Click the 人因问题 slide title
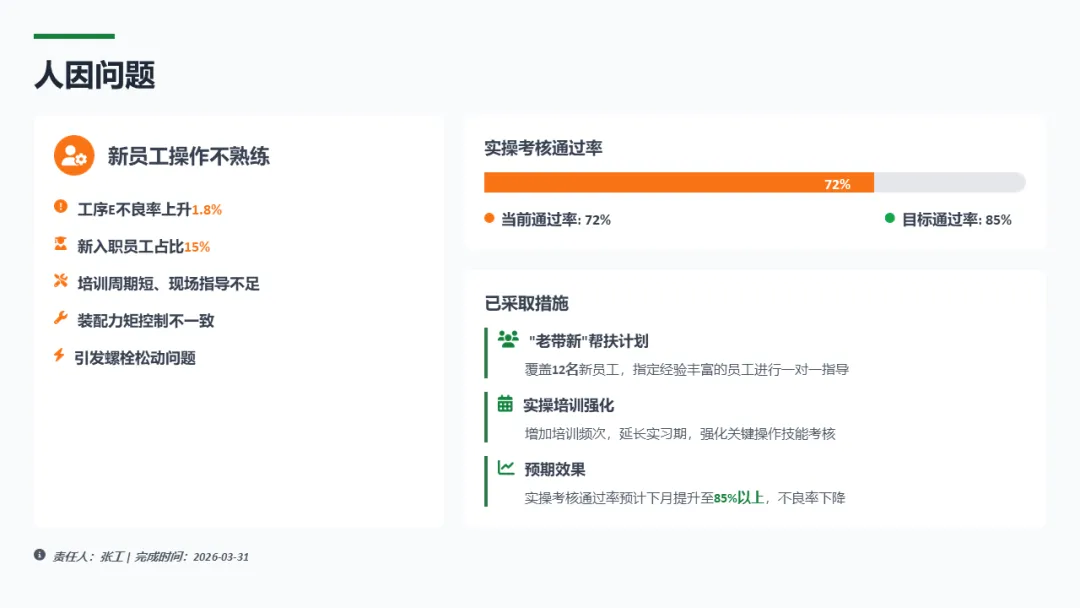1080x608 pixels. 95,75
